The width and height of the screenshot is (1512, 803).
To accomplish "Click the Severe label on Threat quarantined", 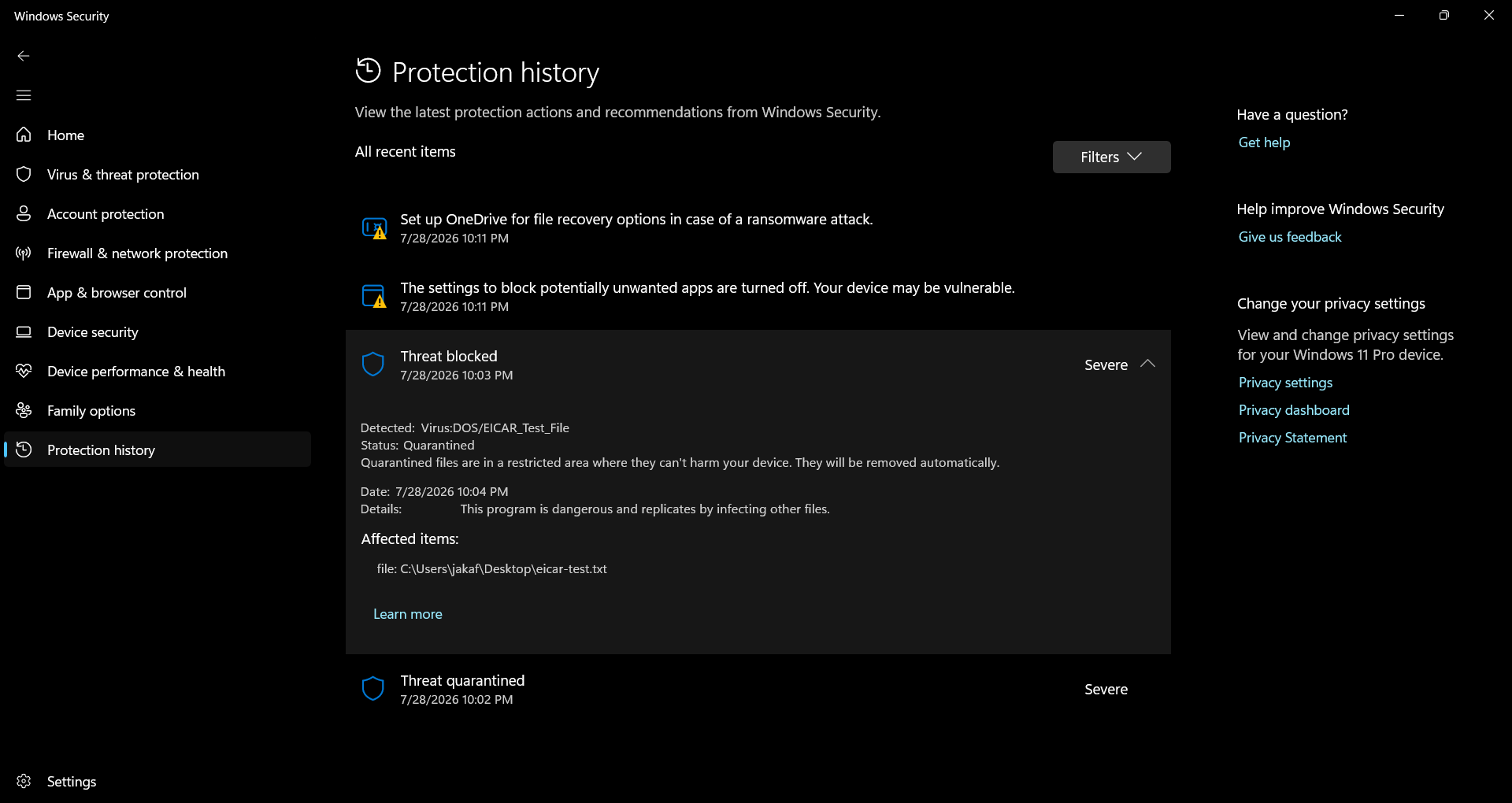I will 1106,690.
